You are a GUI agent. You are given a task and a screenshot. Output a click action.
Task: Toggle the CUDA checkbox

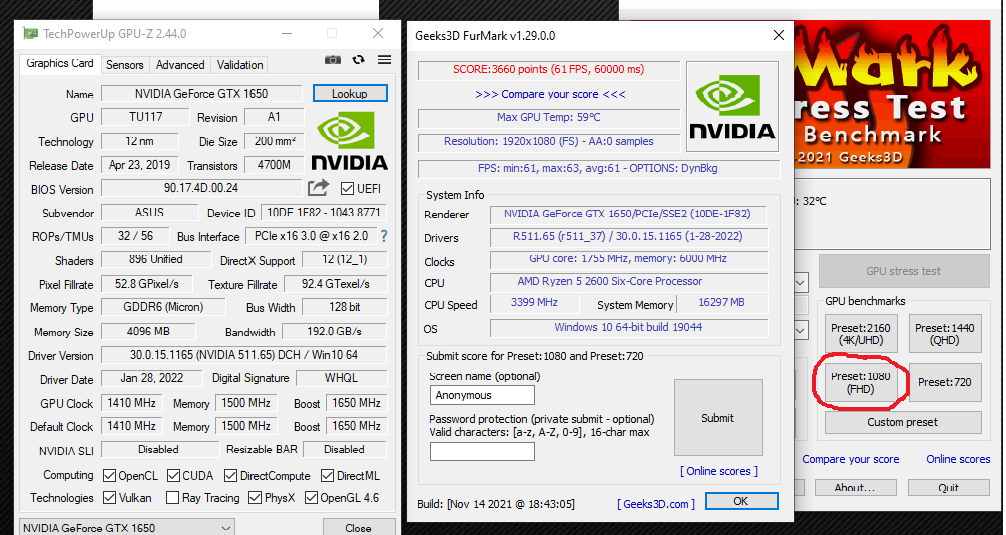(173, 475)
